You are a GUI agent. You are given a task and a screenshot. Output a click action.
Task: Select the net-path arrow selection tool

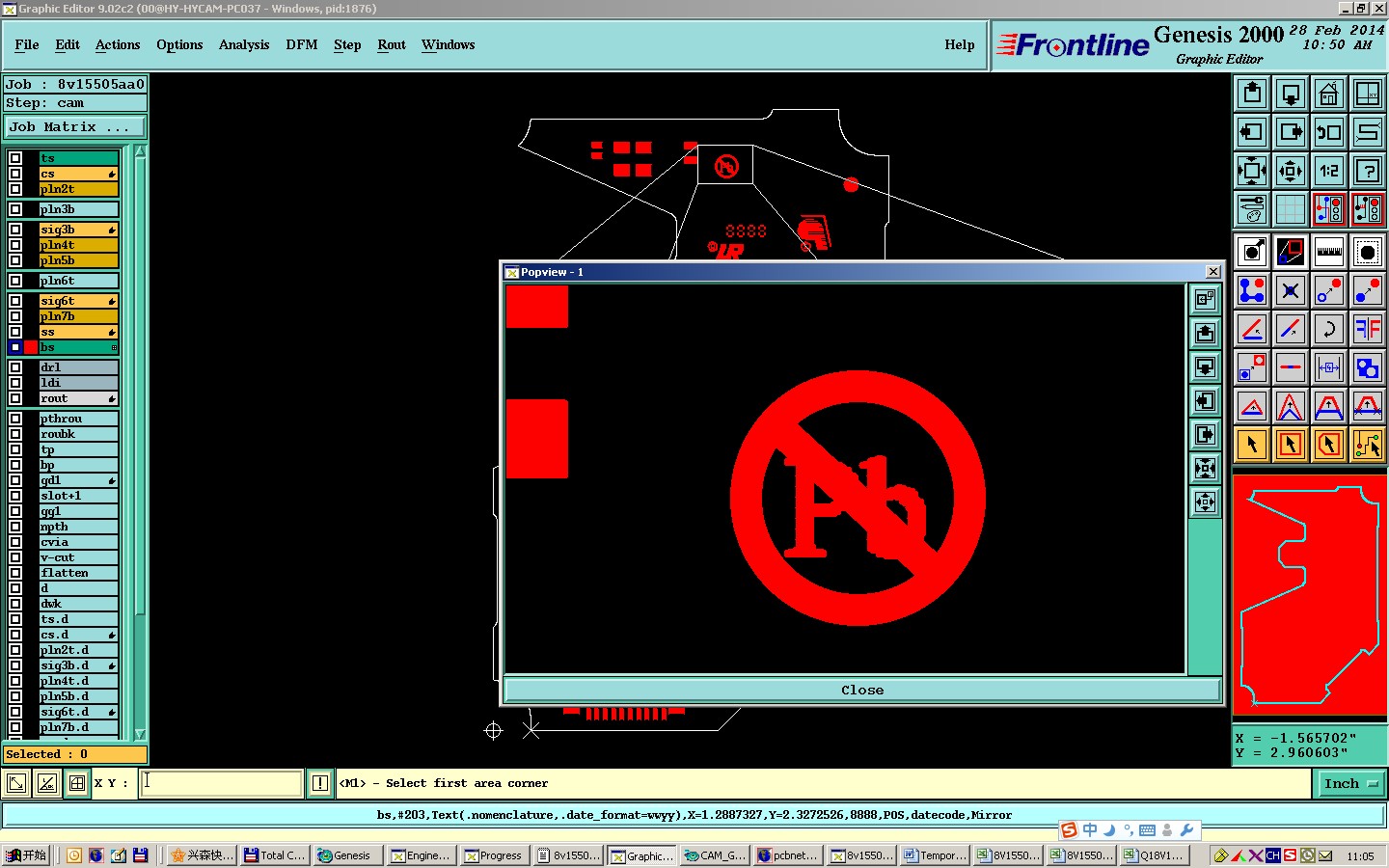[x=1368, y=445]
